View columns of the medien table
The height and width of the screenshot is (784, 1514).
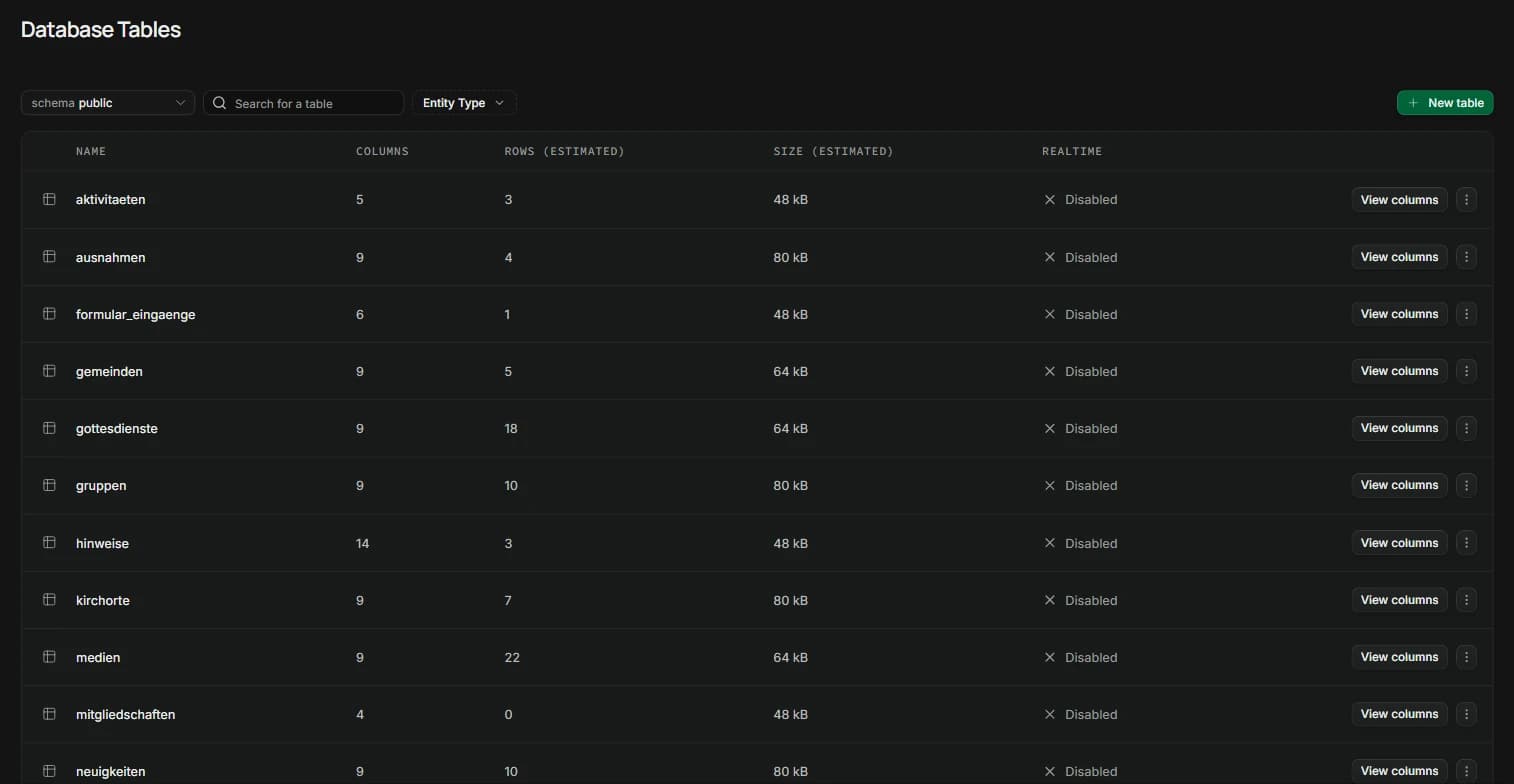1399,657
